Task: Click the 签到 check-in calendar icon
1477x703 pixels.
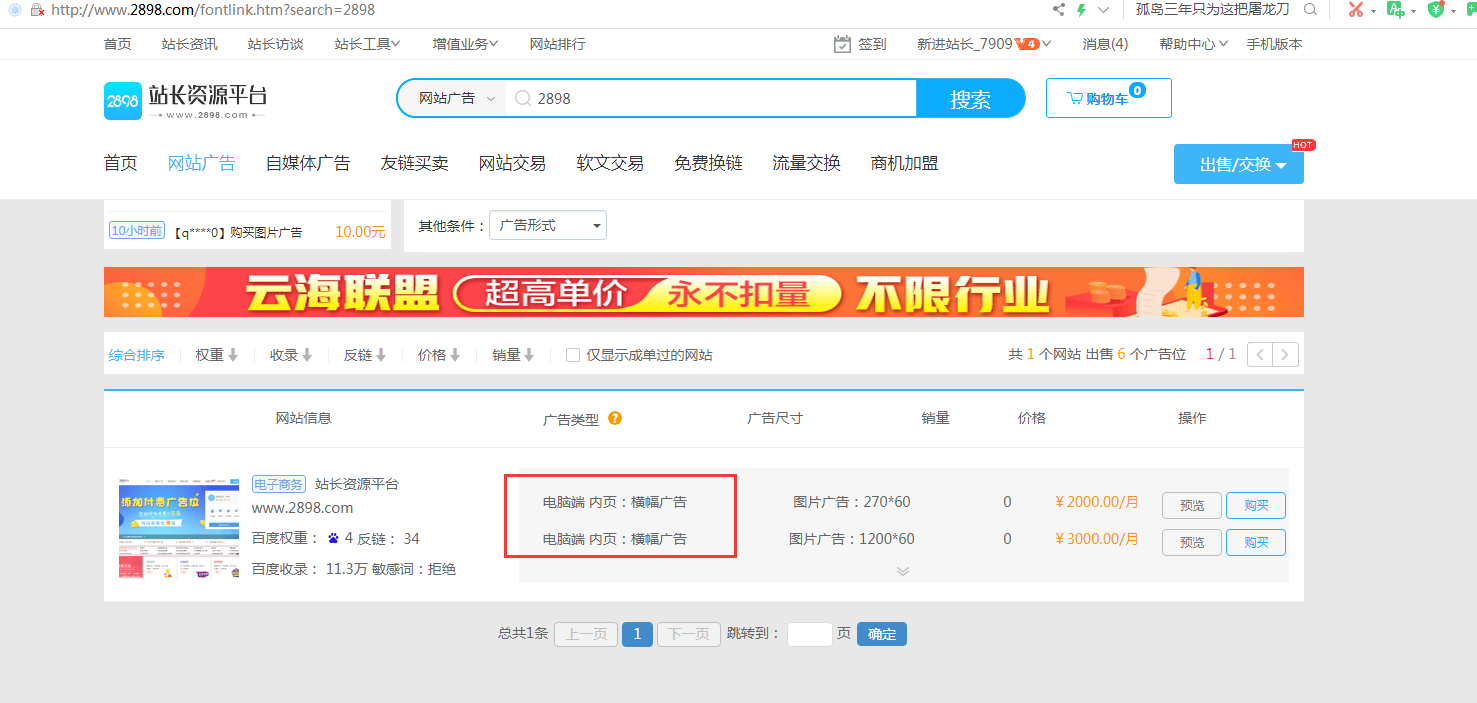Action: [x=843, y=43]
